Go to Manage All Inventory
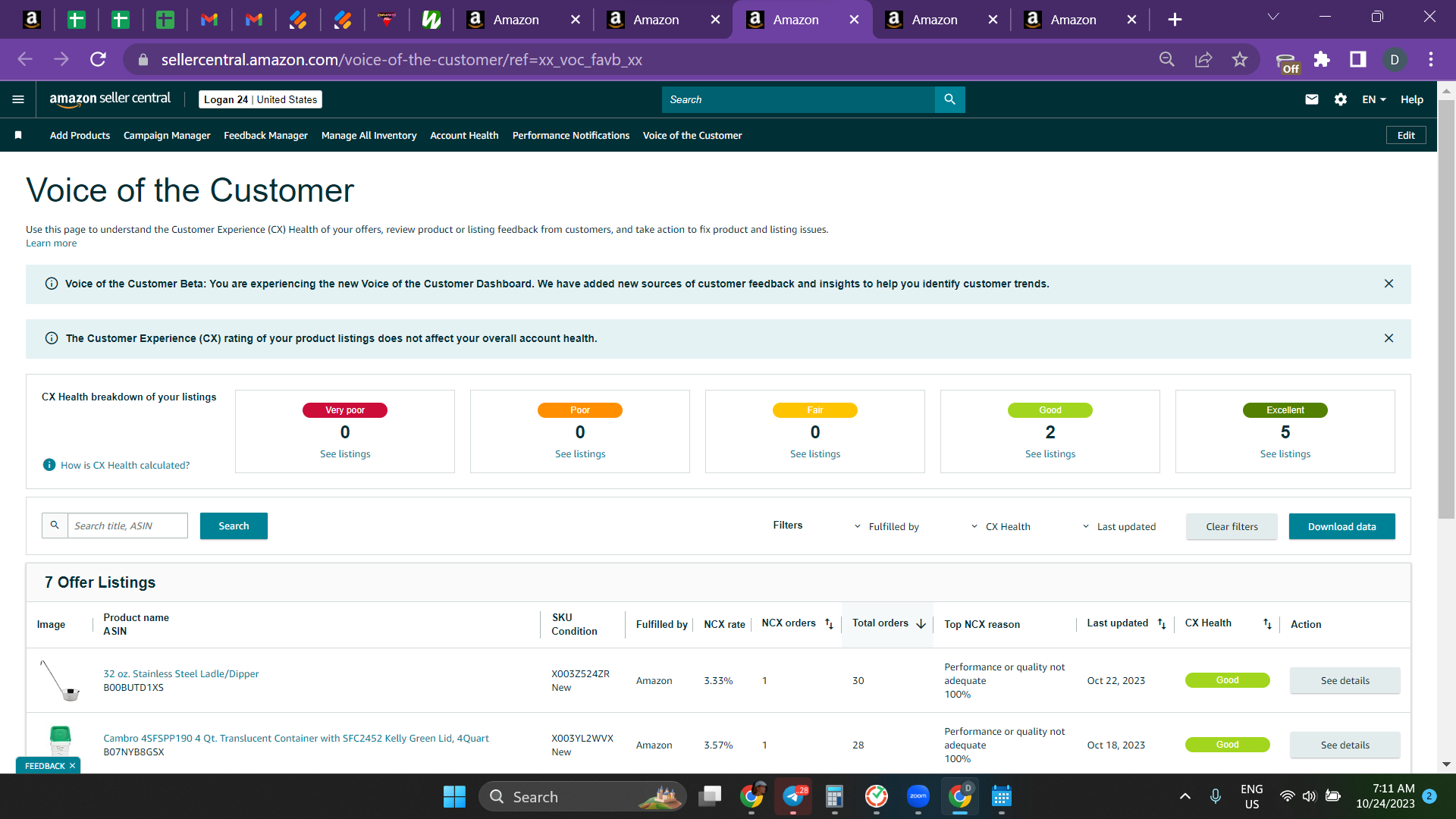 [x=369, y=135]
